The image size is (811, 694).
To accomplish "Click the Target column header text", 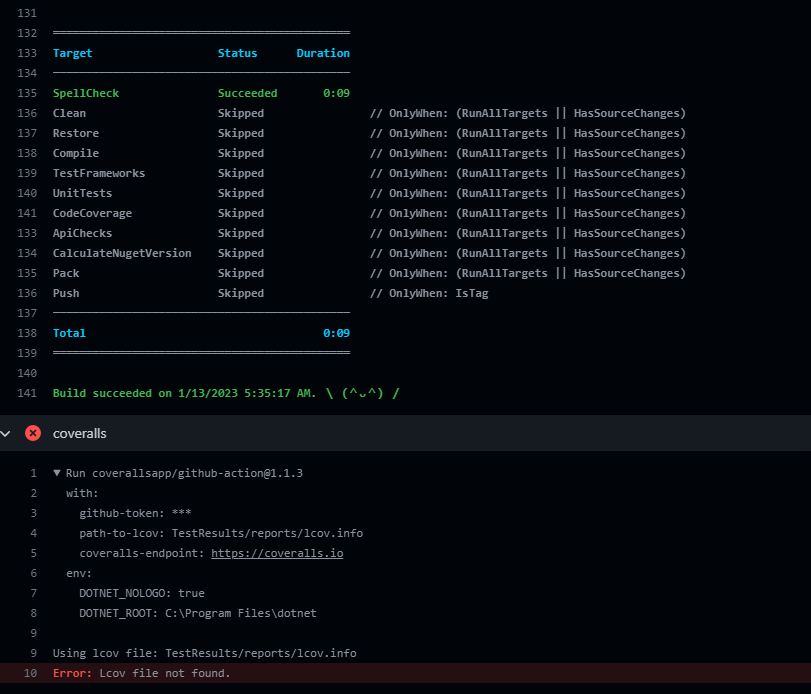I will [x=72, y=53].
